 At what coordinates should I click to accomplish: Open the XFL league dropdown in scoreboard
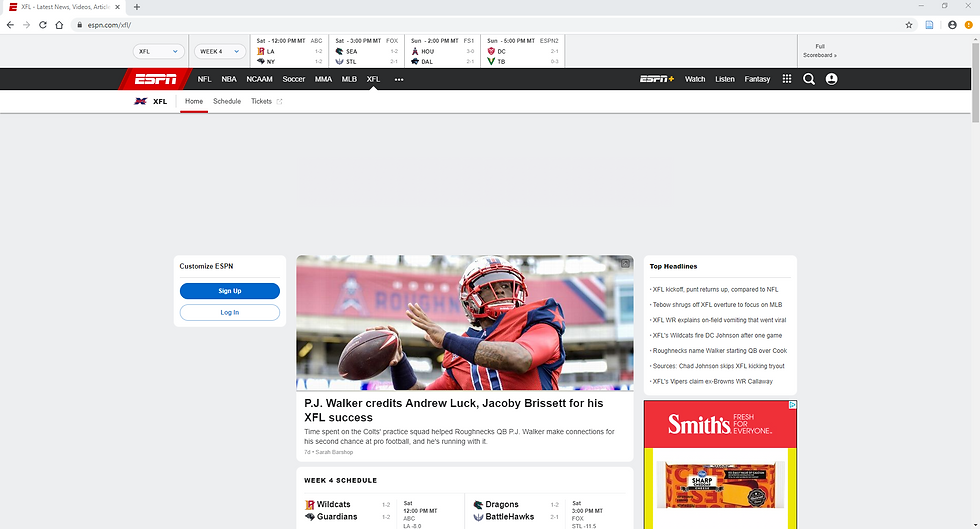159,51
